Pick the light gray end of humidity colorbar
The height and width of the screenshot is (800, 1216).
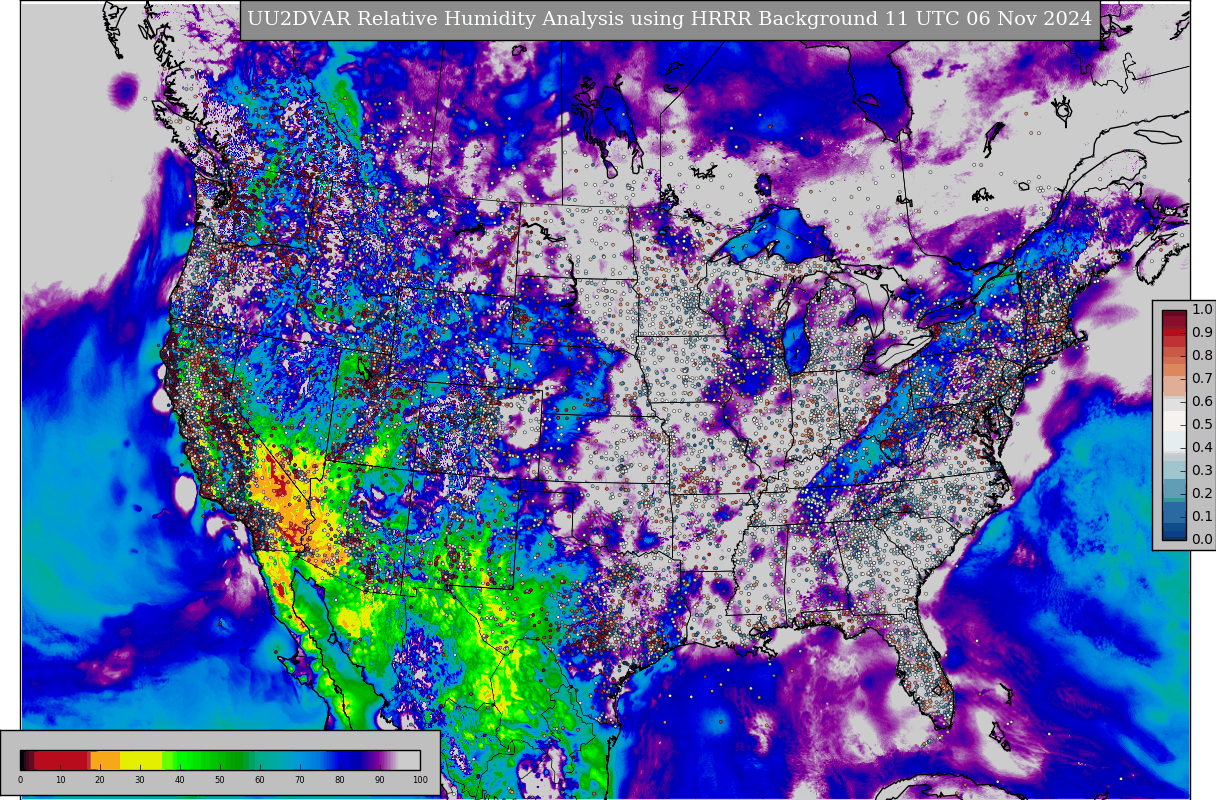pos(410,760)
